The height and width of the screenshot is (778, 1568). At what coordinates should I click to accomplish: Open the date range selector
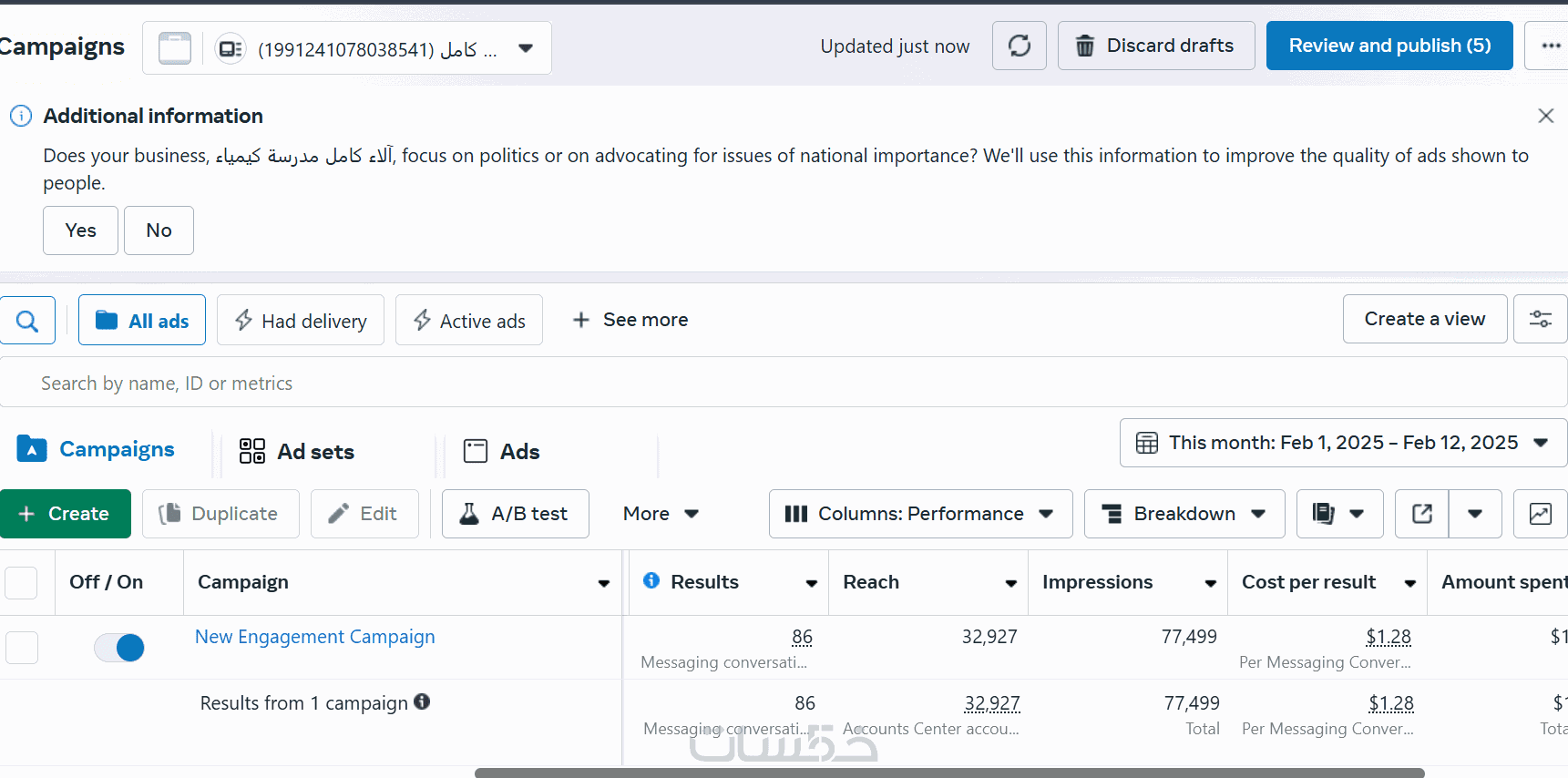(1342, 443)
